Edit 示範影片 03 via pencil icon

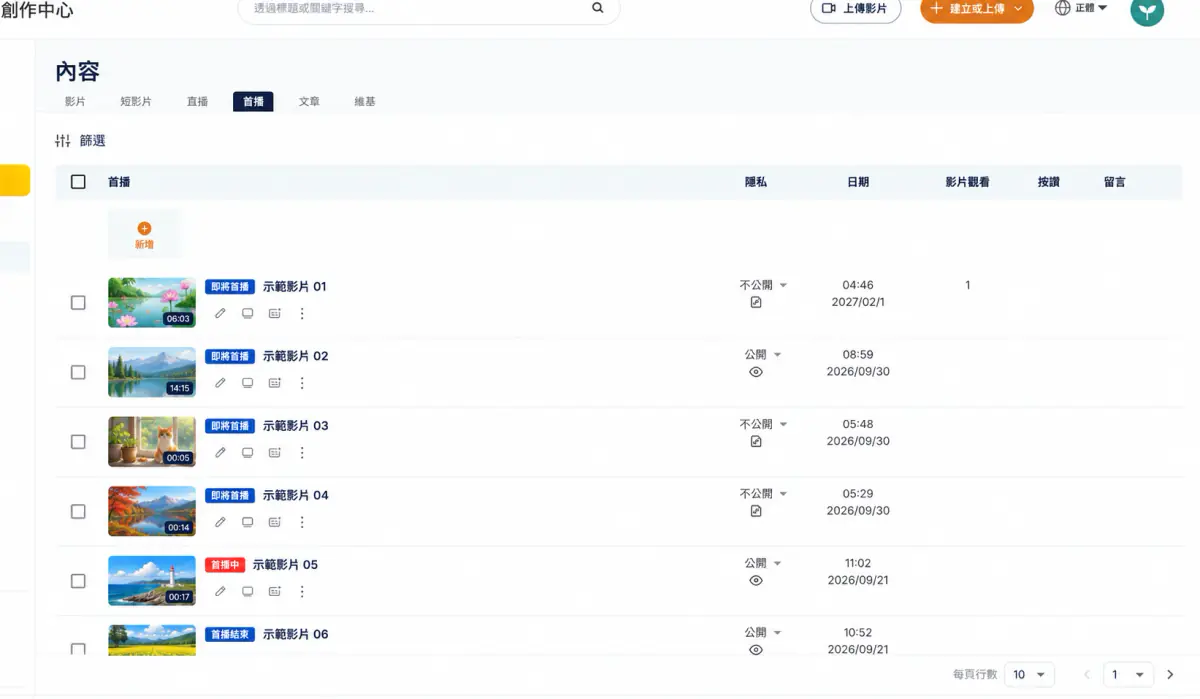(220, 452)
